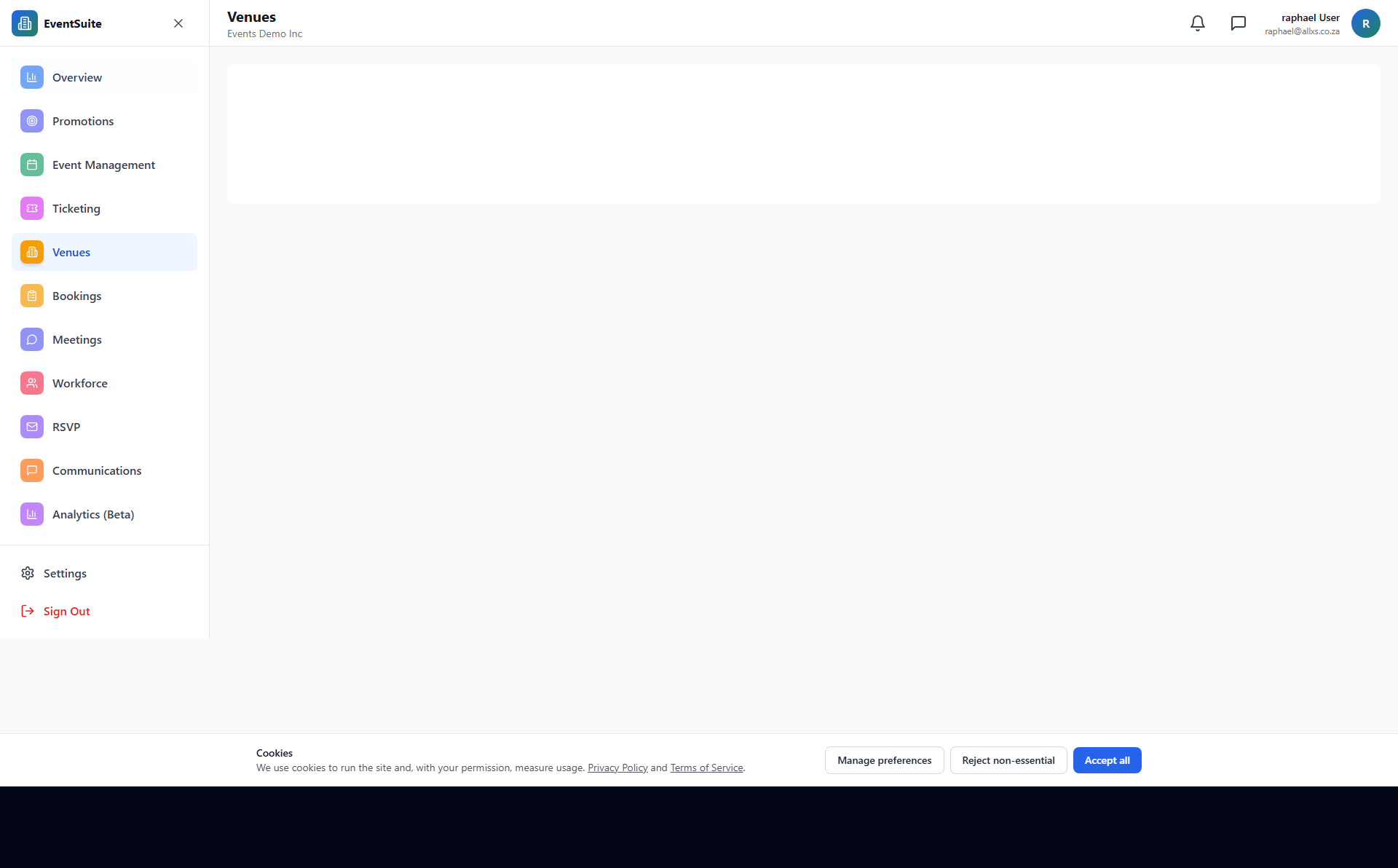Open Manage preferences for cookies
This screenshot has height=868, width=1398.
[x=884, y=760]
